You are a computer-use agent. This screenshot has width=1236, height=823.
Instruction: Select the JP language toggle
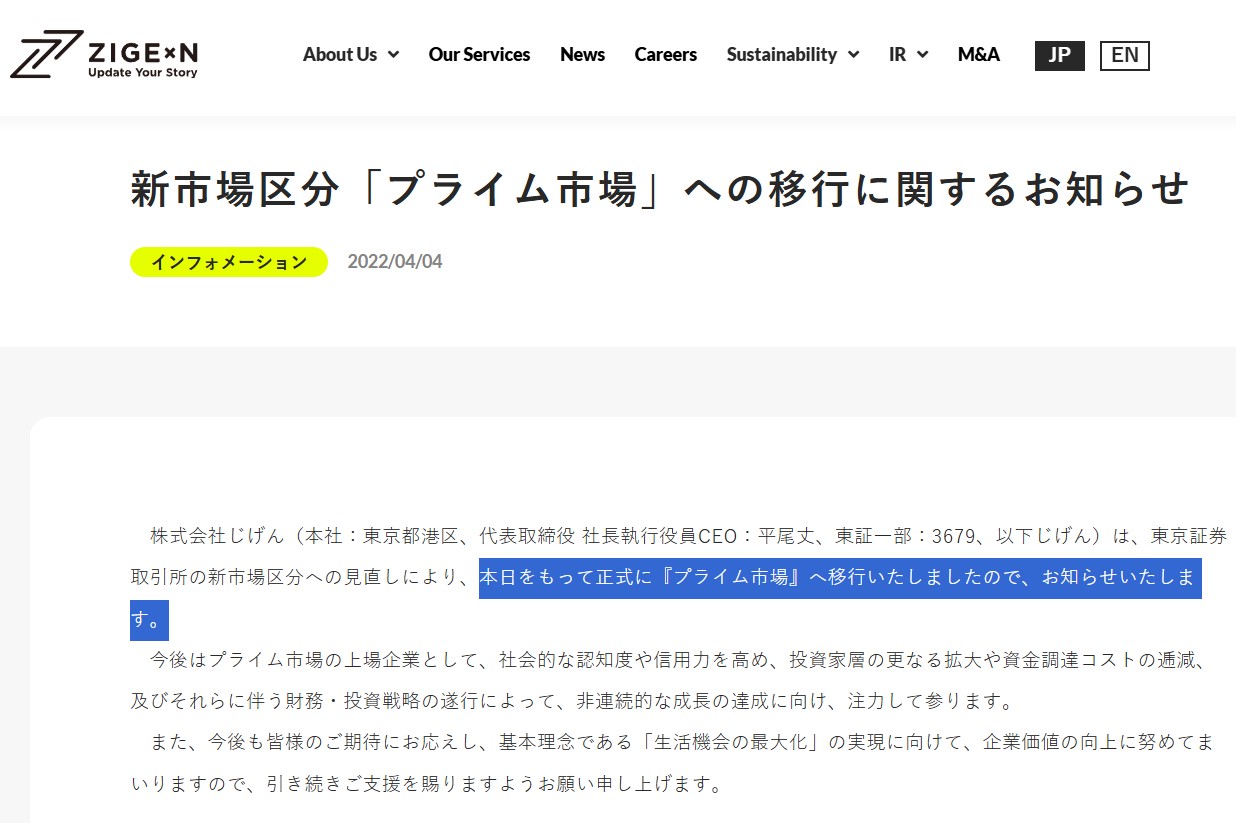click(1059, 55)
